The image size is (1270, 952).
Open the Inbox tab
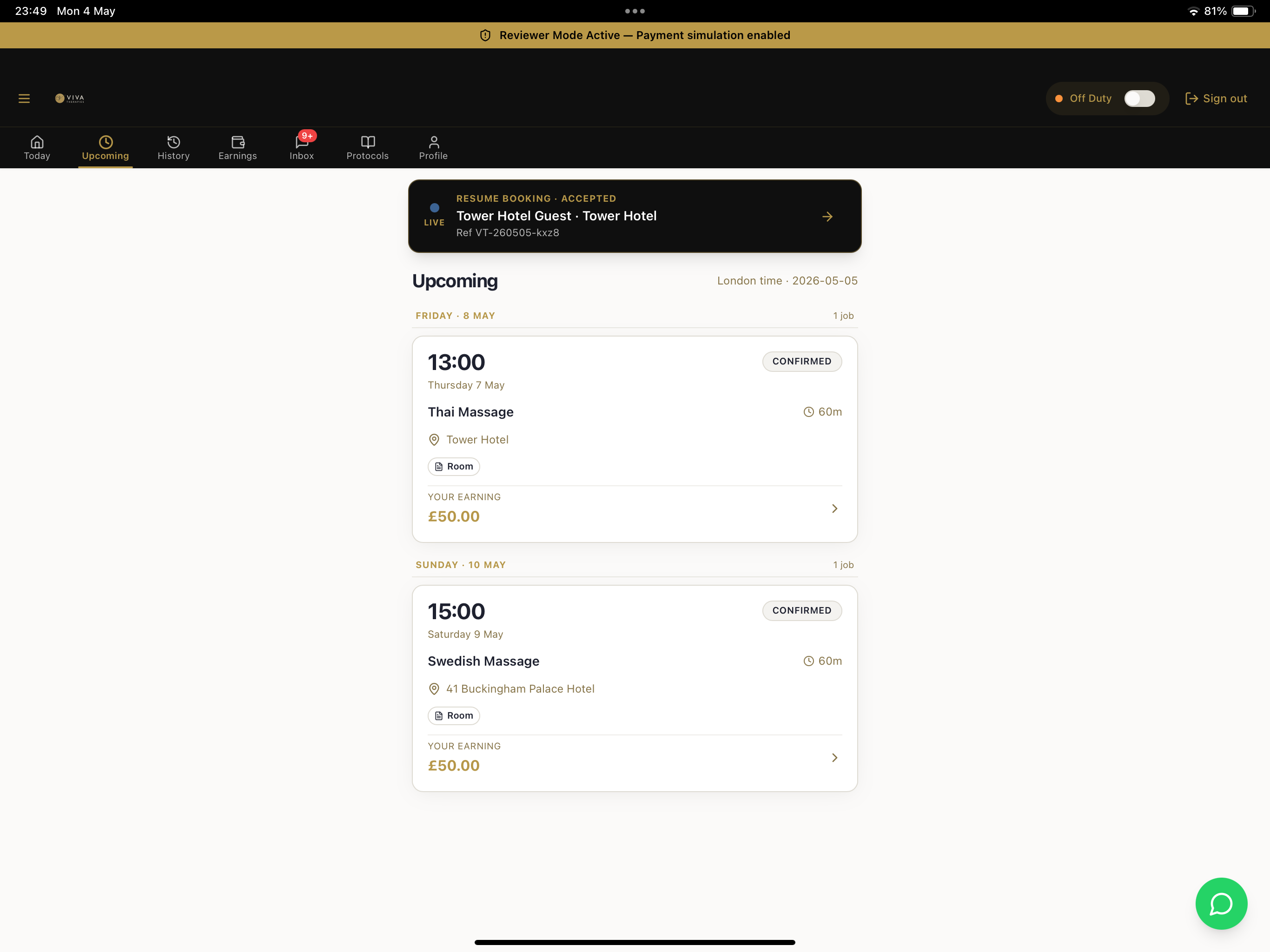click(301, 147)
